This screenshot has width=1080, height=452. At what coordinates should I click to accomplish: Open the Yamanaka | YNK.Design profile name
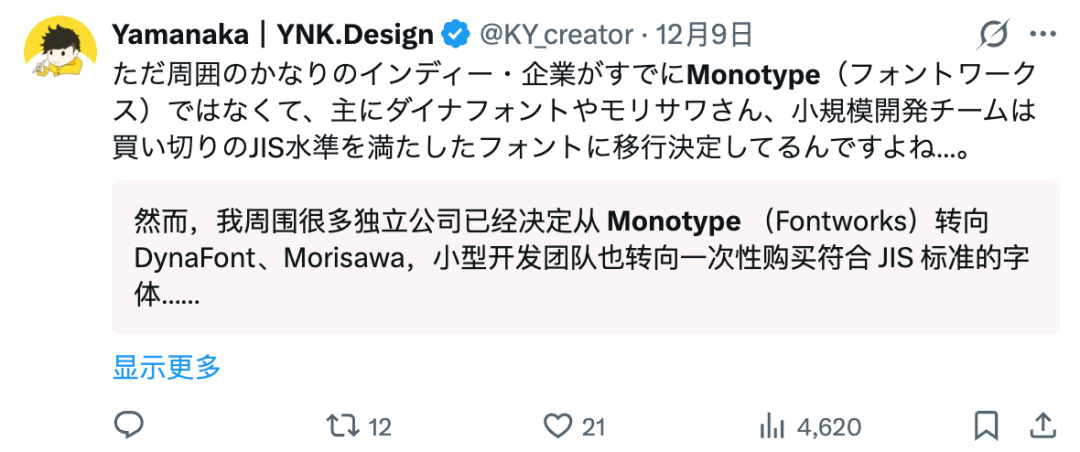(272, 36)
